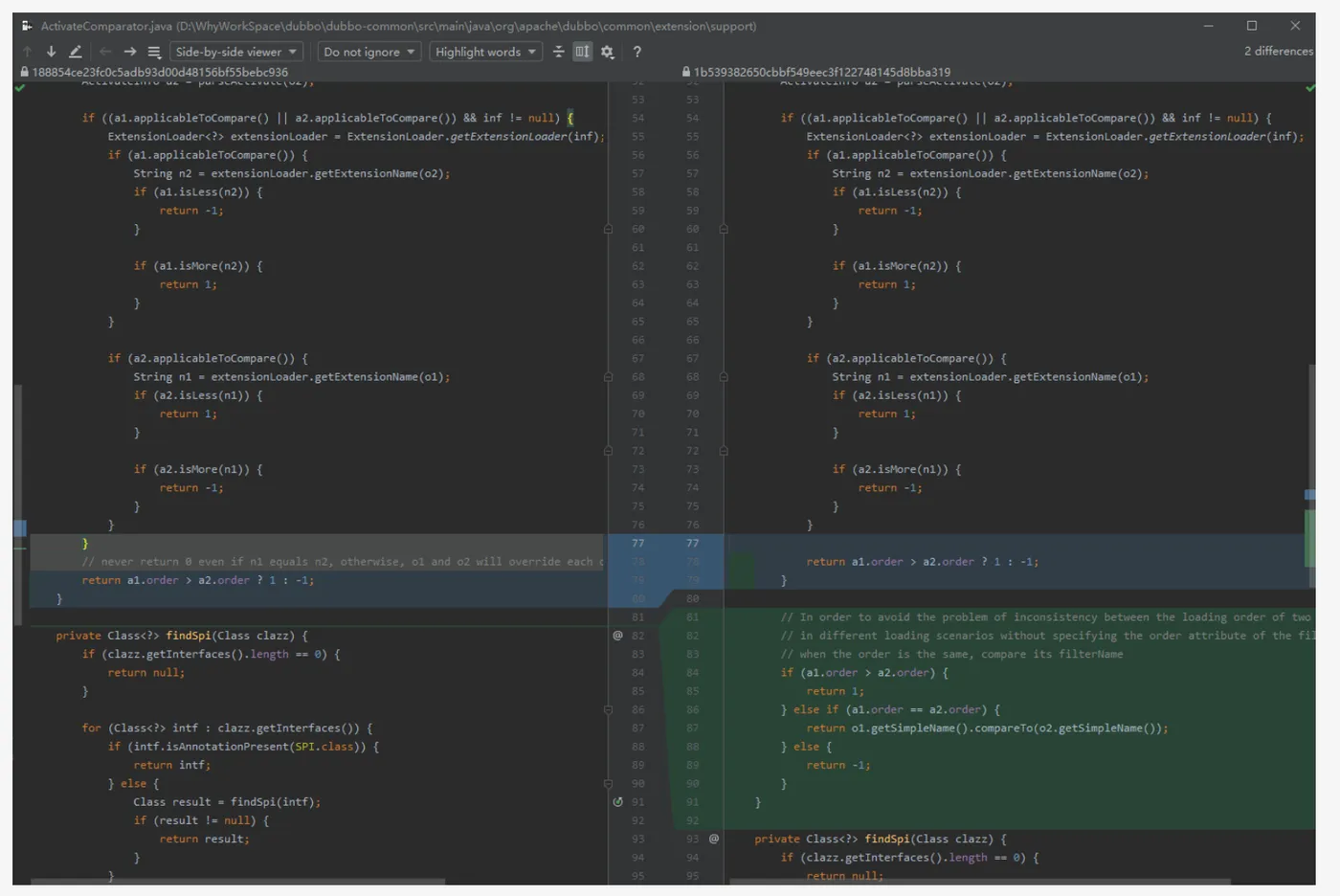Toggle synchronized scrolling button
The width and height of the screenshot is (1340, 896).
(x=583, y=52)
